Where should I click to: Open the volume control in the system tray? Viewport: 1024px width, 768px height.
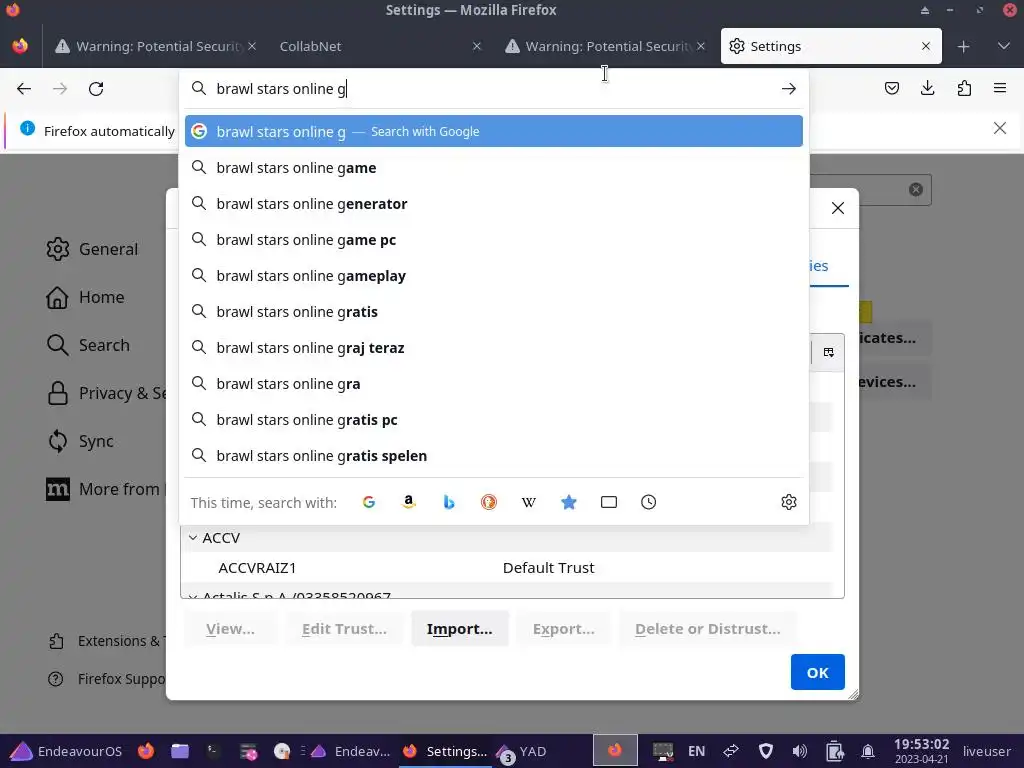pos(799,751)
